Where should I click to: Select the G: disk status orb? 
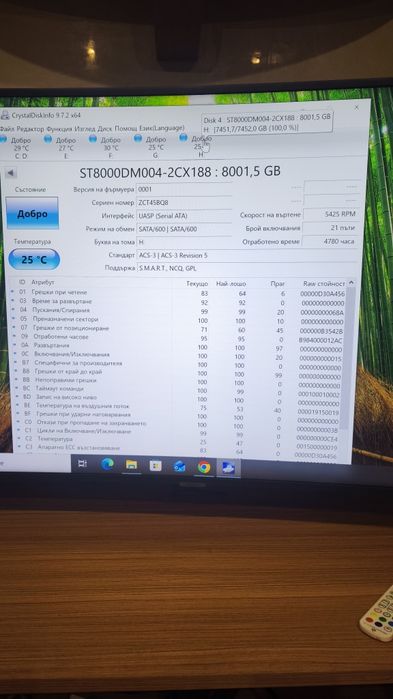click(138, 139)
